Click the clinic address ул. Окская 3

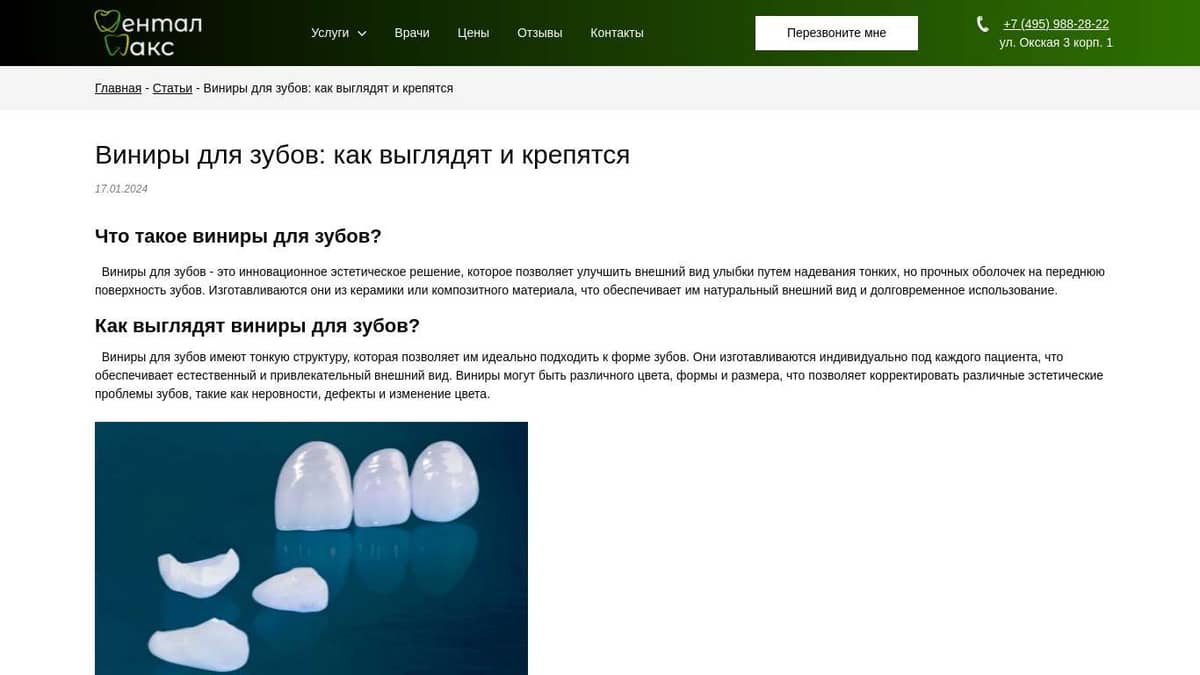(x=1055, y=42)
